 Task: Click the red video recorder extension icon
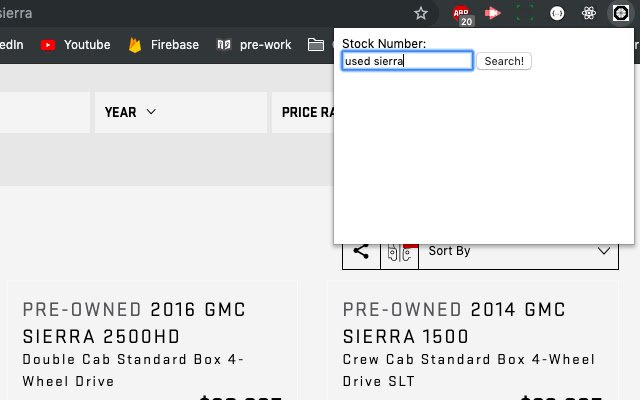(493, 13)
